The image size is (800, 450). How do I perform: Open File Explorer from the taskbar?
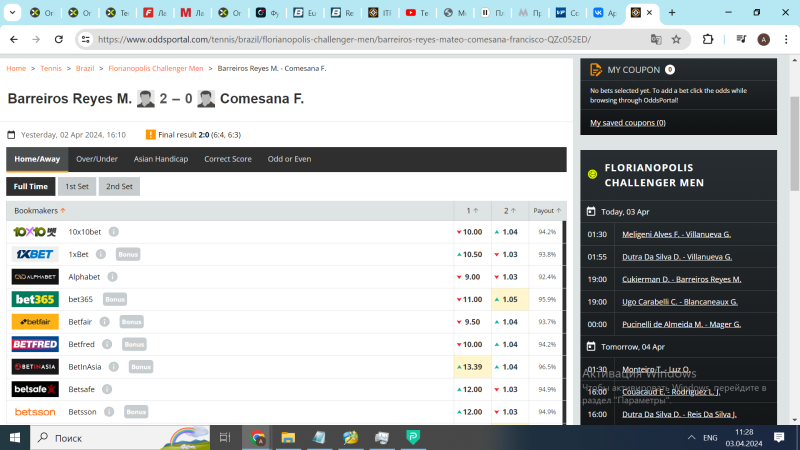point(288,437)
